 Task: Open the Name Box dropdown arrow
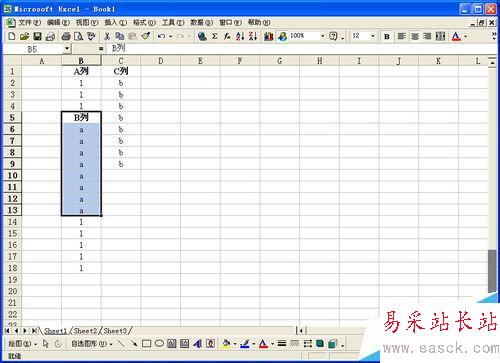(x=67, y=49)
